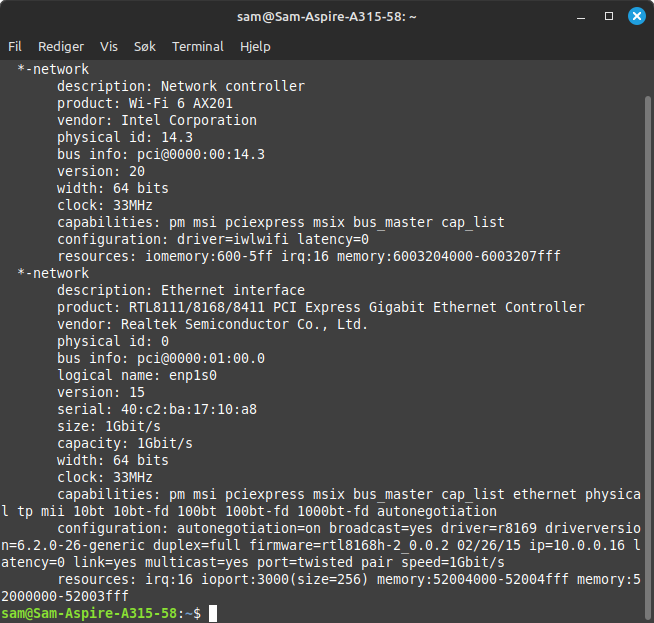Image resolution: width=654 pixels, height=623 pixels.
Task: Open the Fil menu
Action: point(15,46)
